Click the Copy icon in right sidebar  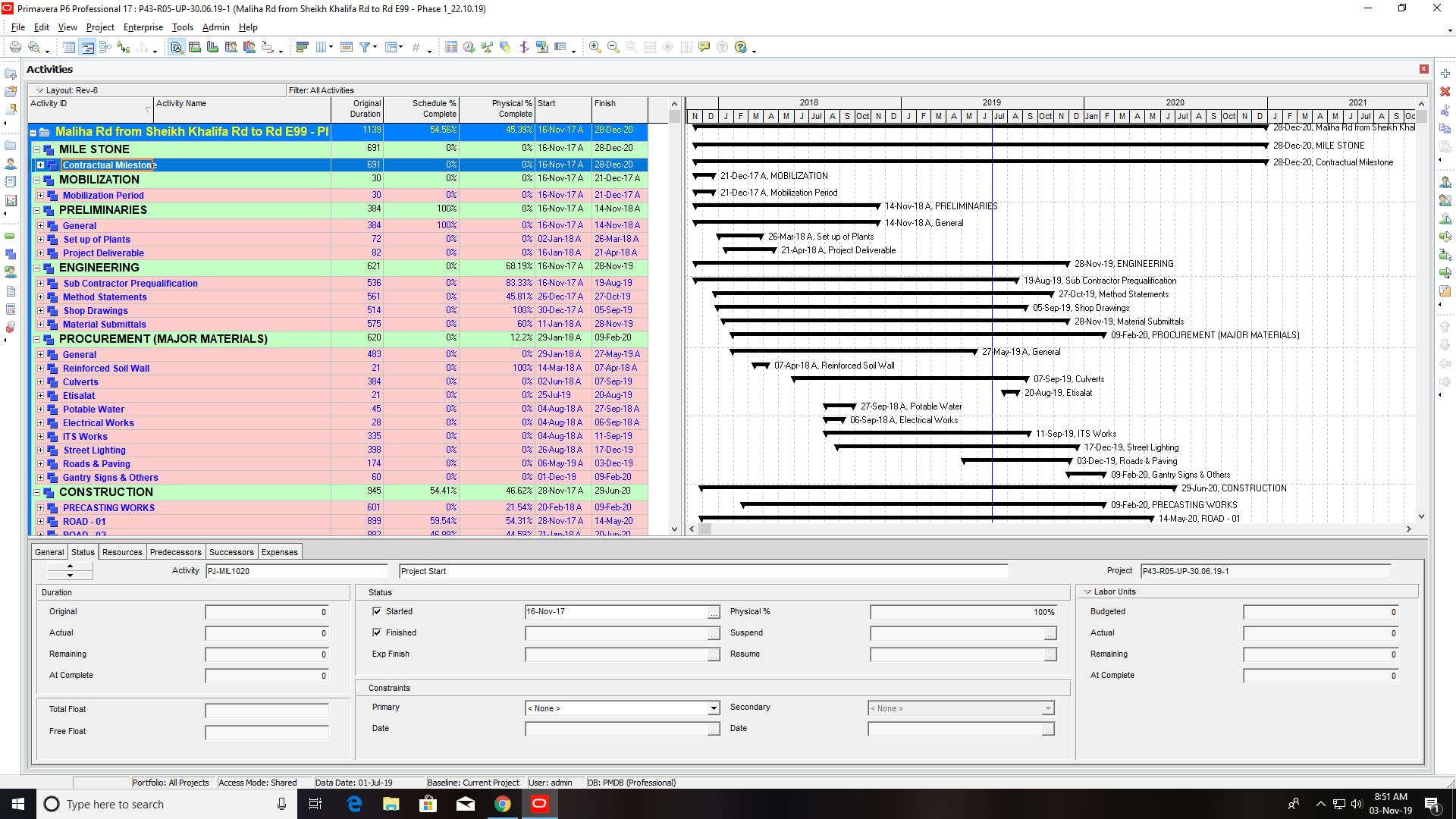pyautogui.click(x=1445, y=129)
